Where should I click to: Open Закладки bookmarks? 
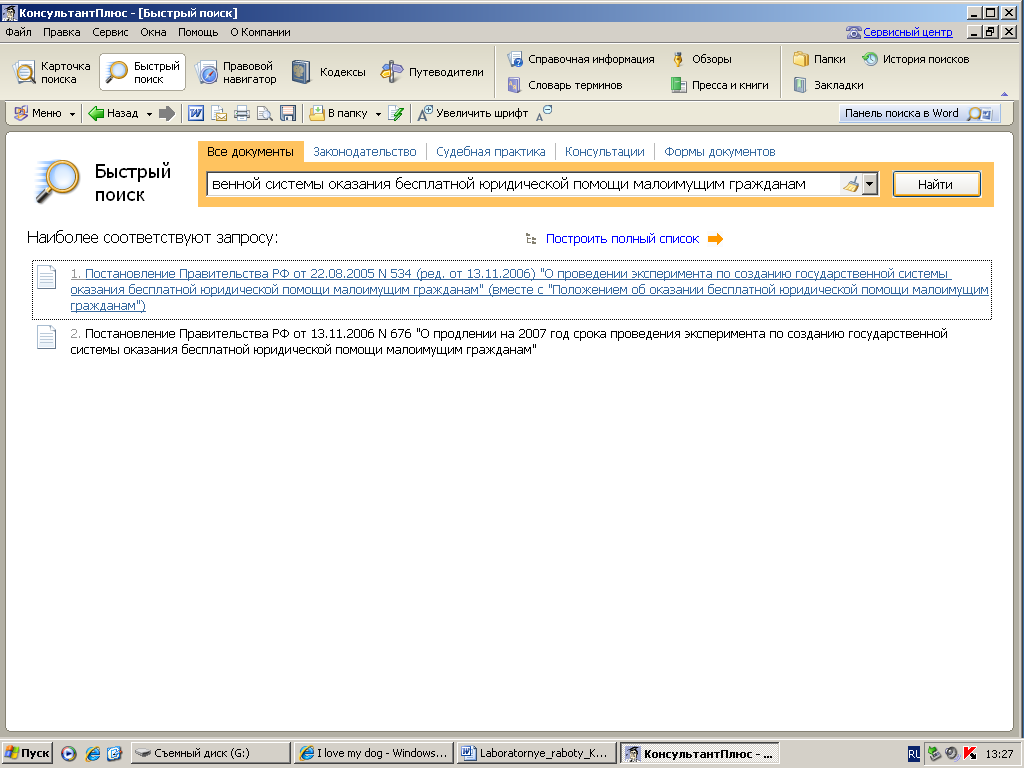pyautogui.click(x=828, y=85)
